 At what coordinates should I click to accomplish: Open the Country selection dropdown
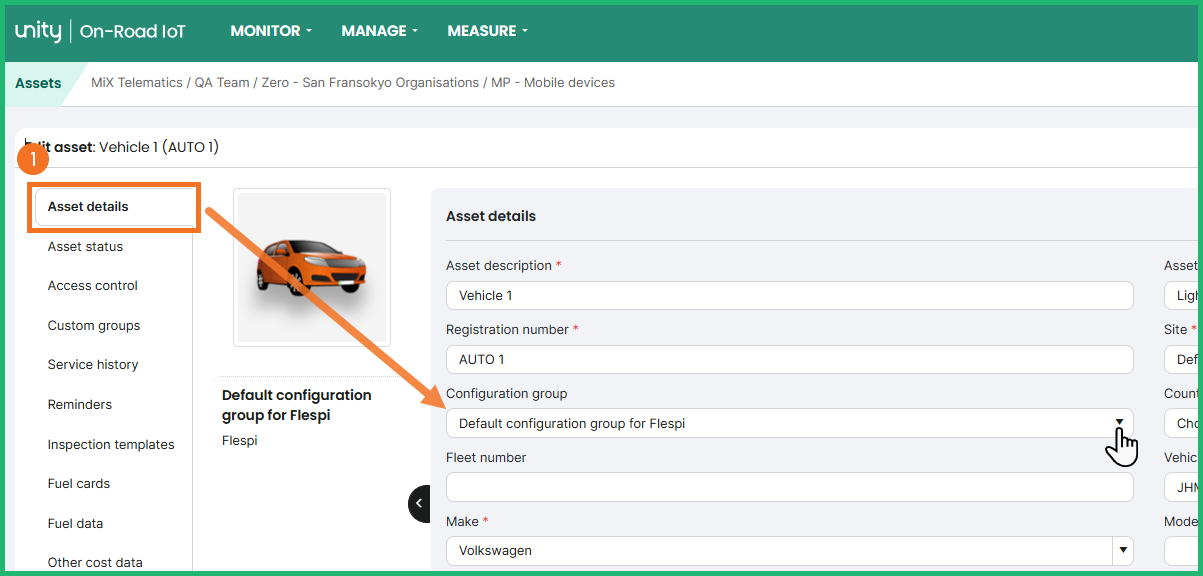point(1183,423)
